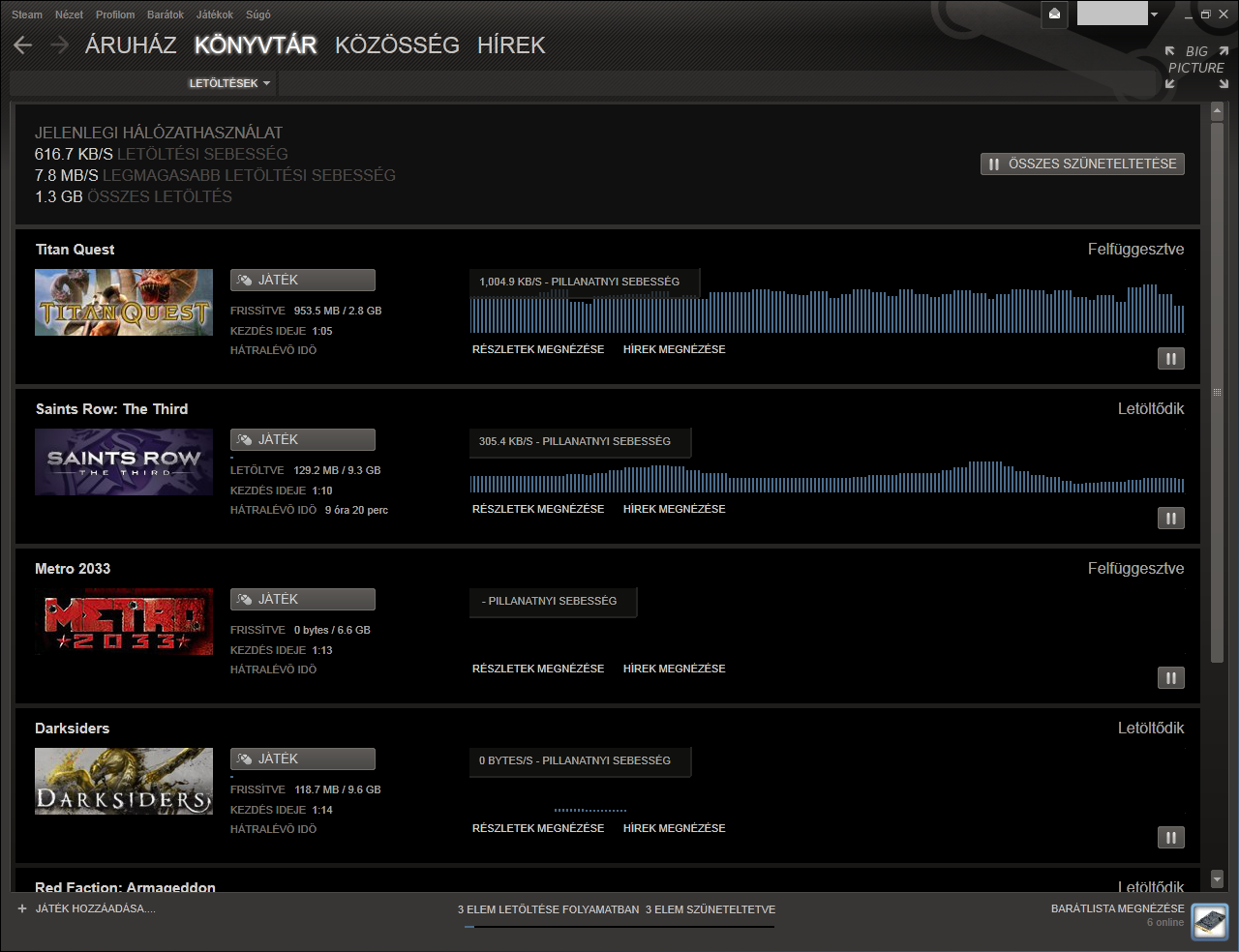Go back with the left arrow
Viewport: 1239px width, 952px height.
pyautogui.click(x=23, y=45)
